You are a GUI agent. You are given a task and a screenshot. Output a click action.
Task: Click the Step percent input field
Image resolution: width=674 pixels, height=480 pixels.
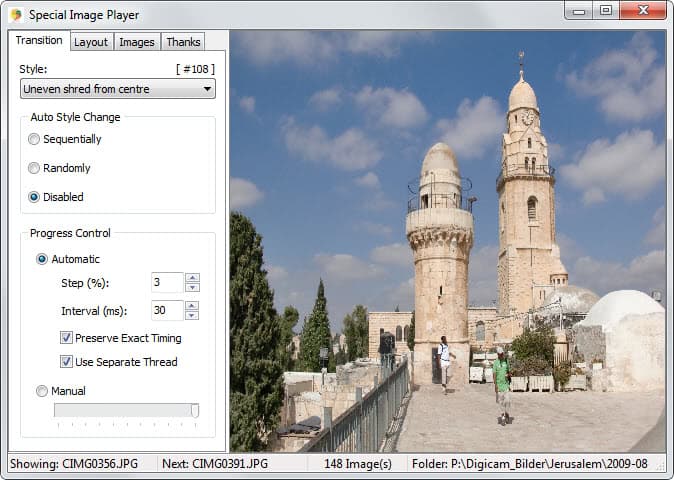tap(166, 283)
